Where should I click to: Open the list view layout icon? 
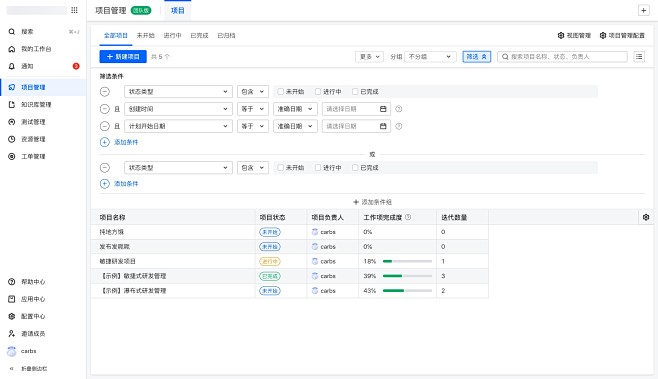point(639,56)
